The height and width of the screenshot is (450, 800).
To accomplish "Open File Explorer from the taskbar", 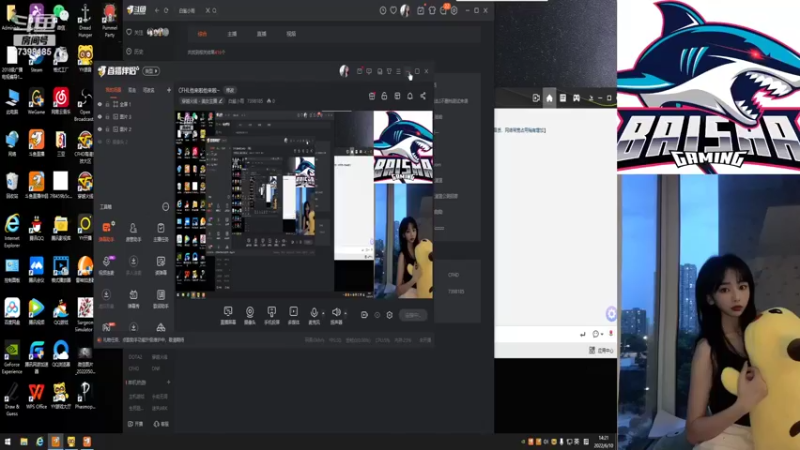I will pos(23,442).
